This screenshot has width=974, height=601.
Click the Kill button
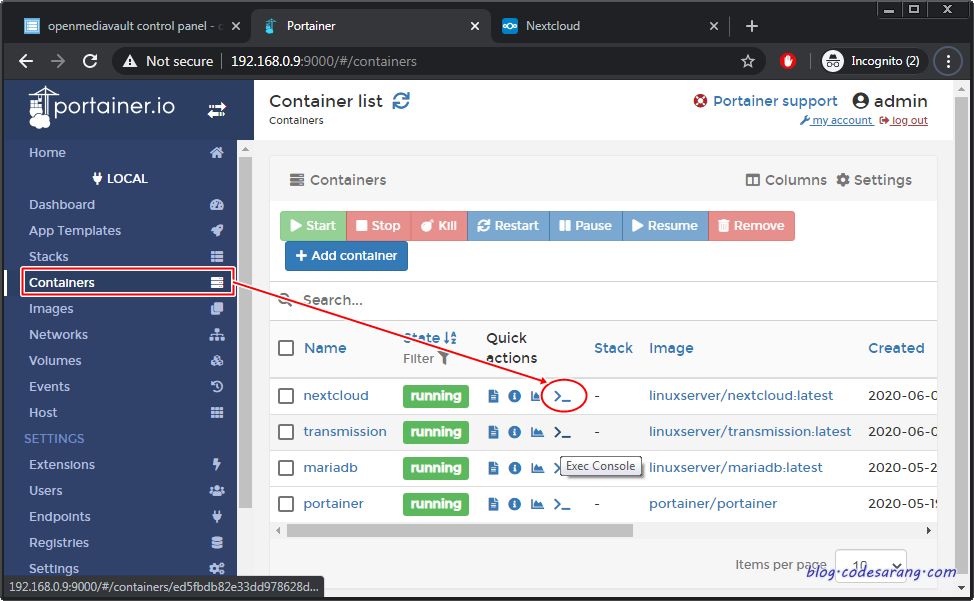(439, 226)
